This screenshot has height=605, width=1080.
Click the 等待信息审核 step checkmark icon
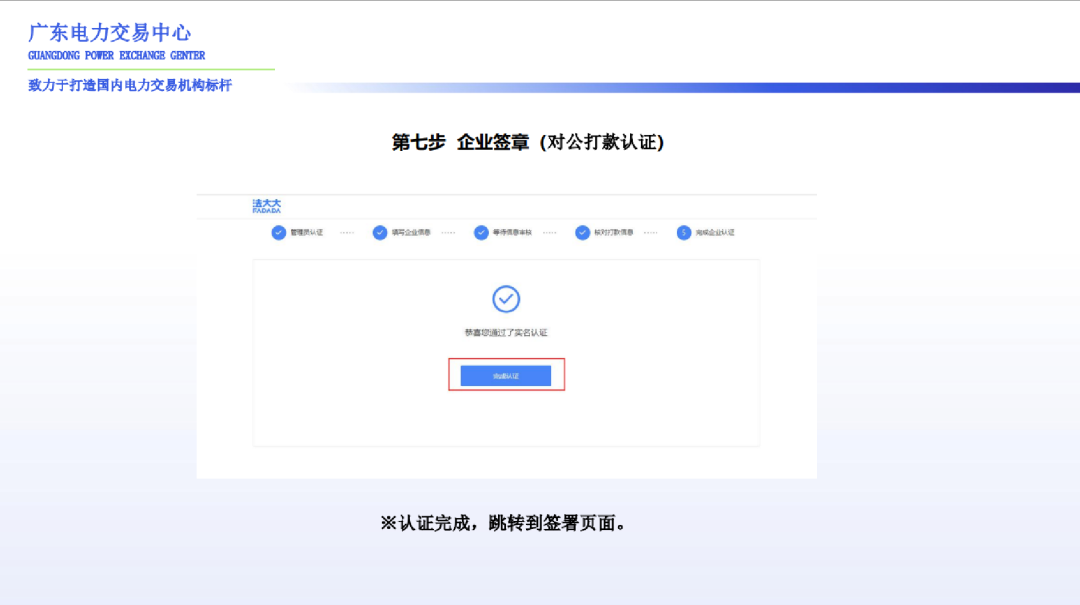(481, 232)
